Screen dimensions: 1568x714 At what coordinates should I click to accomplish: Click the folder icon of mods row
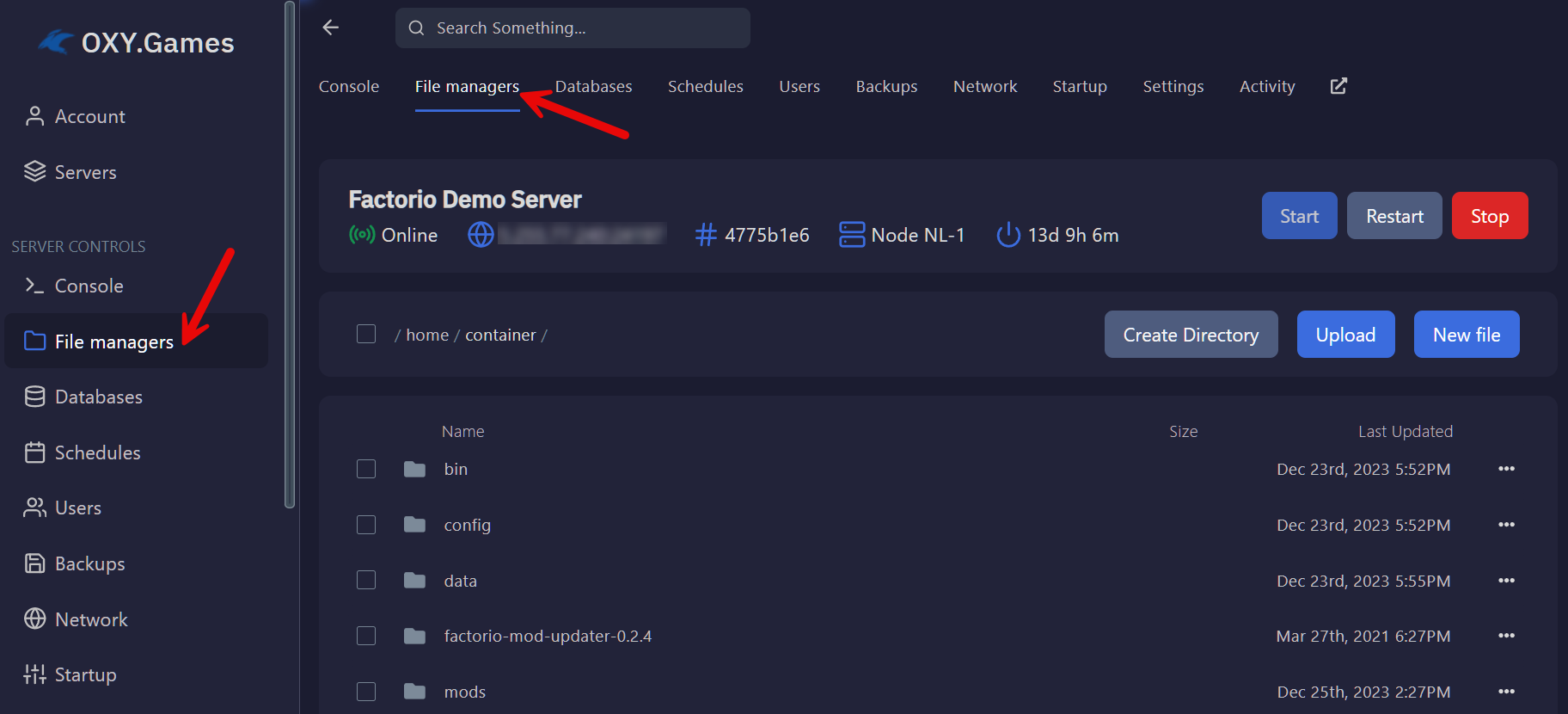(414, 692)
